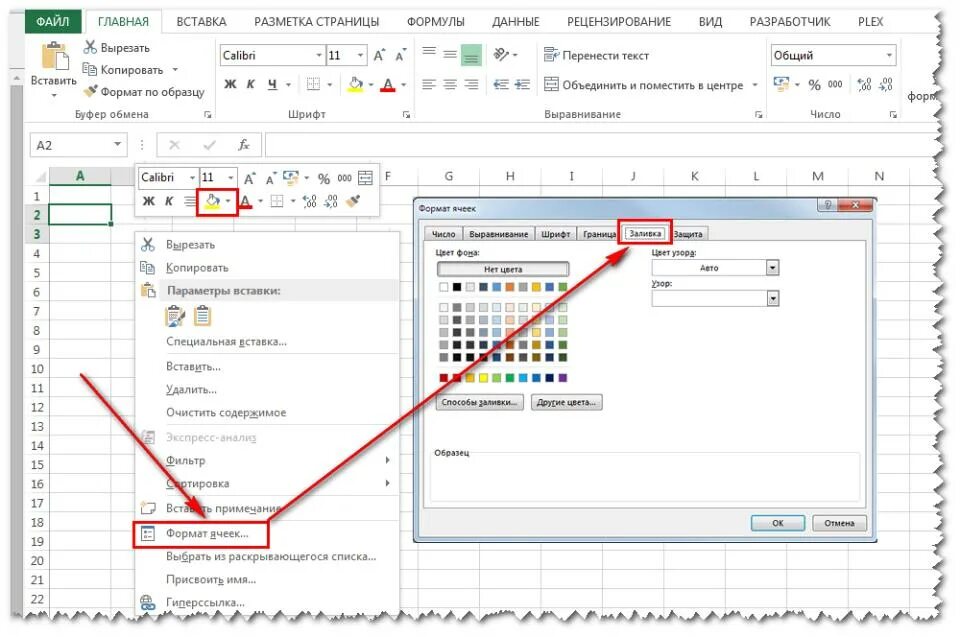Expand the Фильтр submenu arrow
960x637 pixels.
(388, 460)
